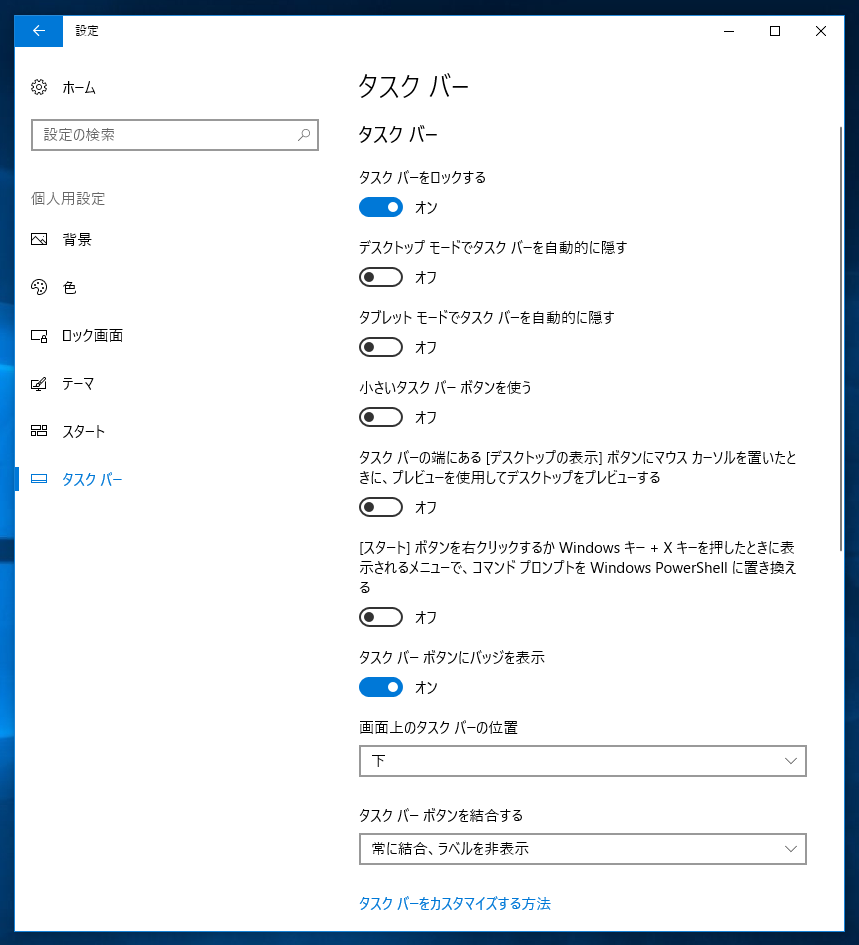Enable auto-hide taskbar in デスクトップ モード
Image resolution: width=859 pixels, height=945 pixels.
(381, 277)
